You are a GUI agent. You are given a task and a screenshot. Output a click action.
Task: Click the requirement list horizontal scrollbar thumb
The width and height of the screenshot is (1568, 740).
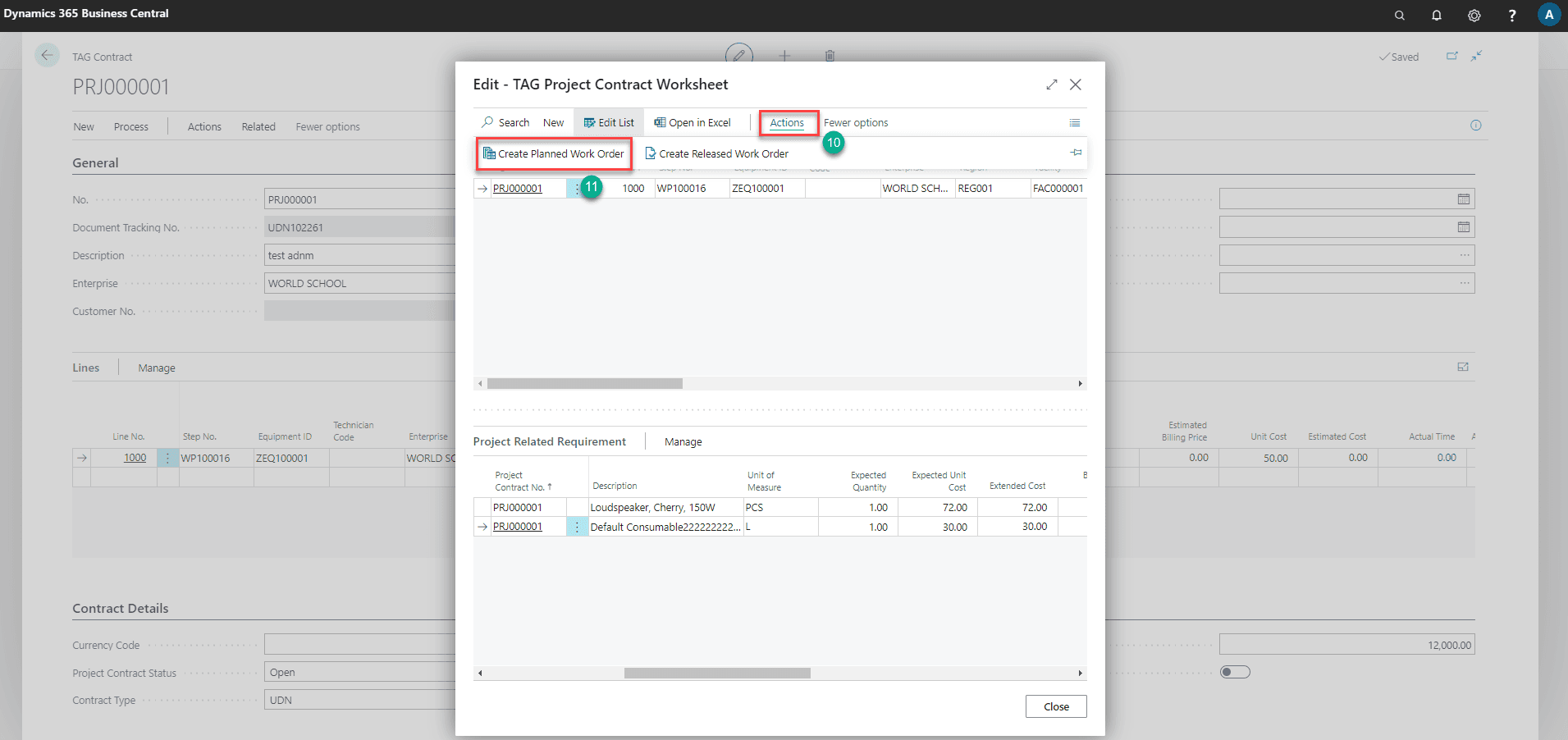pos(717,674)
